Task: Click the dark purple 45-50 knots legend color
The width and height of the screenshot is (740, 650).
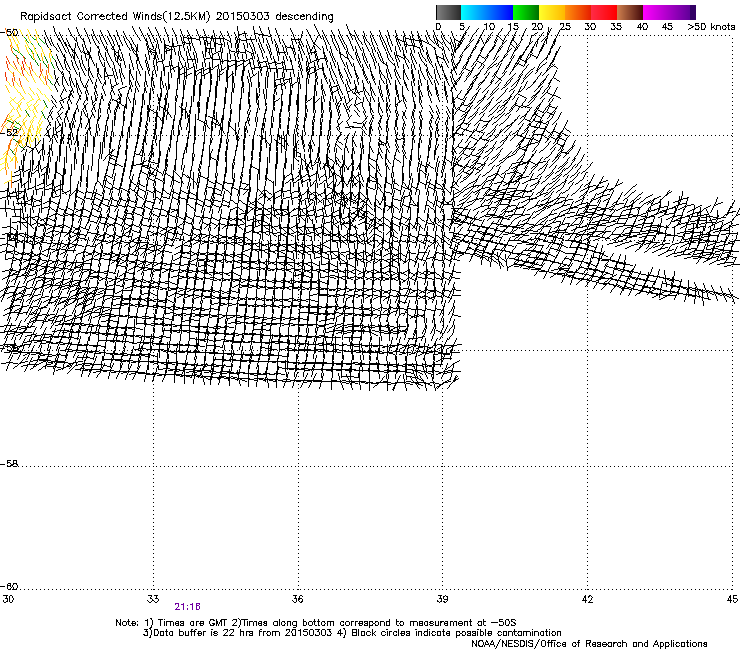Action: [682, 12]
